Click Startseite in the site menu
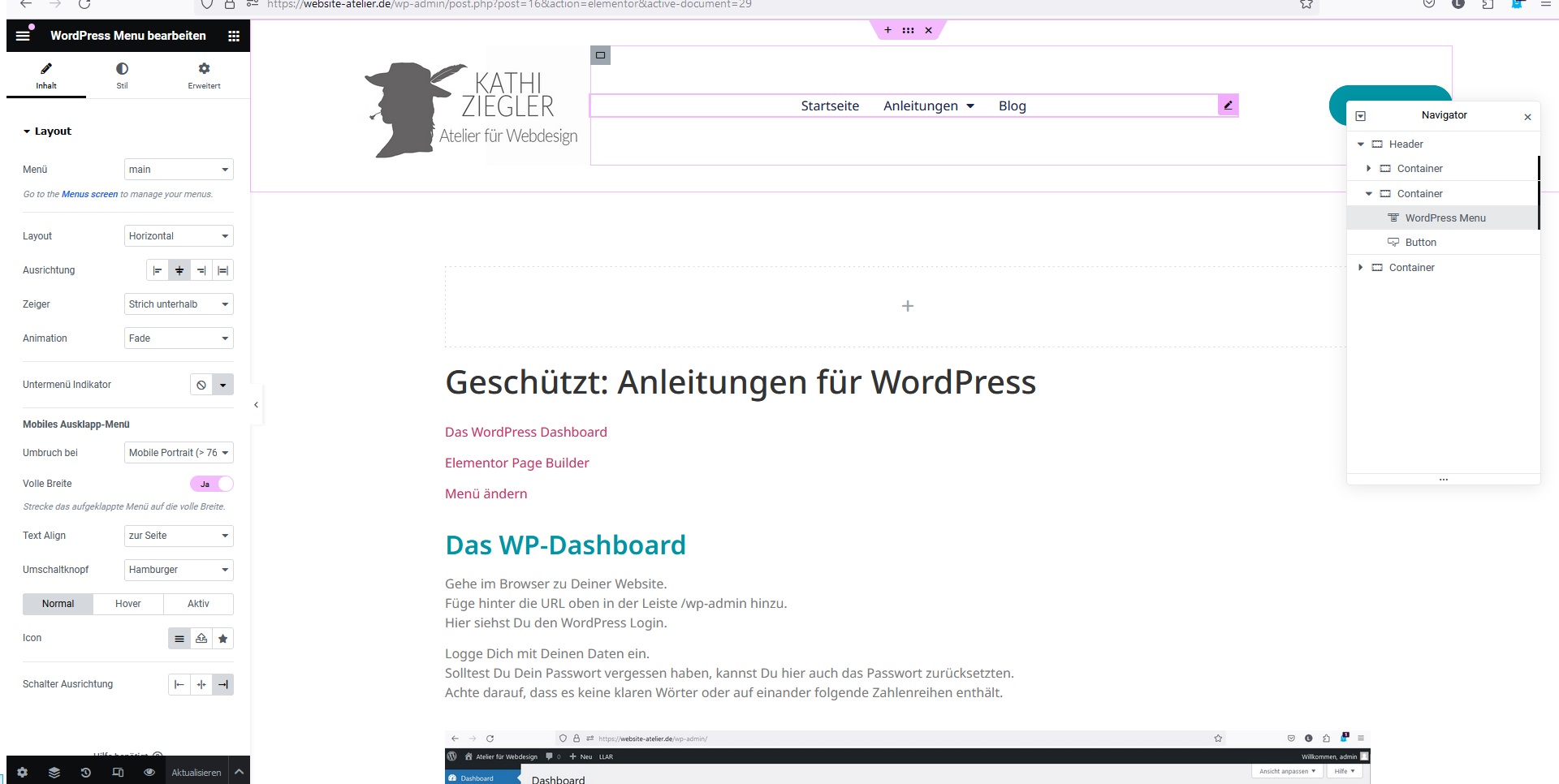The height and width of the screenshot is (784, 1559). 830,106
